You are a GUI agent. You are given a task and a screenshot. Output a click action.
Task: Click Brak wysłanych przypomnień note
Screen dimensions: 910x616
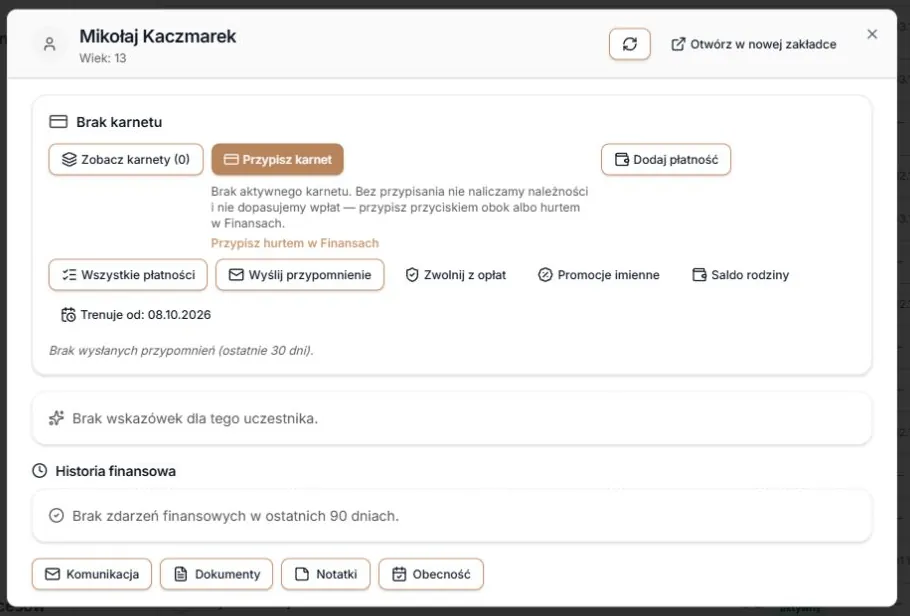(181, 351)
